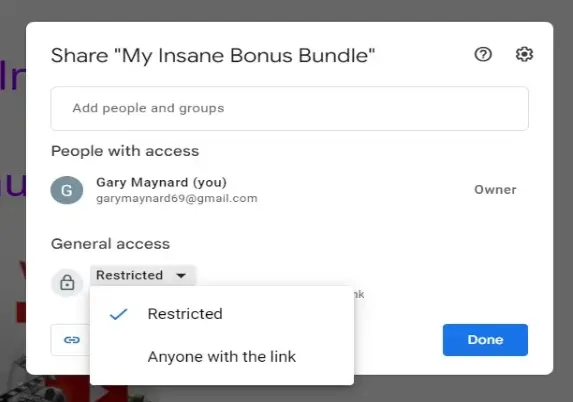Viewport: 573px width, 402px height.
Task: Click the Share dialog title text
Action: point(213,56)
